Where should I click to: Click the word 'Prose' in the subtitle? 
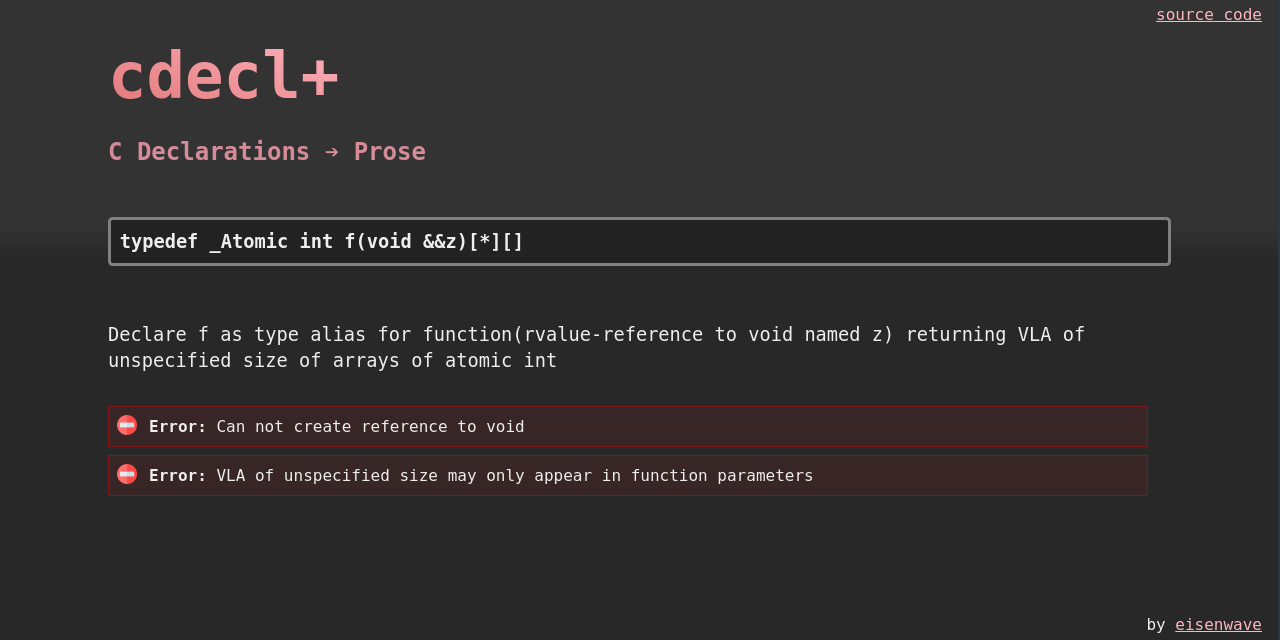point(389,152)
